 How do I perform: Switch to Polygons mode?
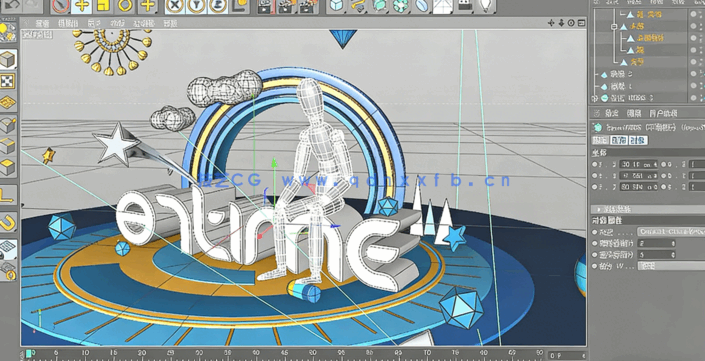click(8, 167)
